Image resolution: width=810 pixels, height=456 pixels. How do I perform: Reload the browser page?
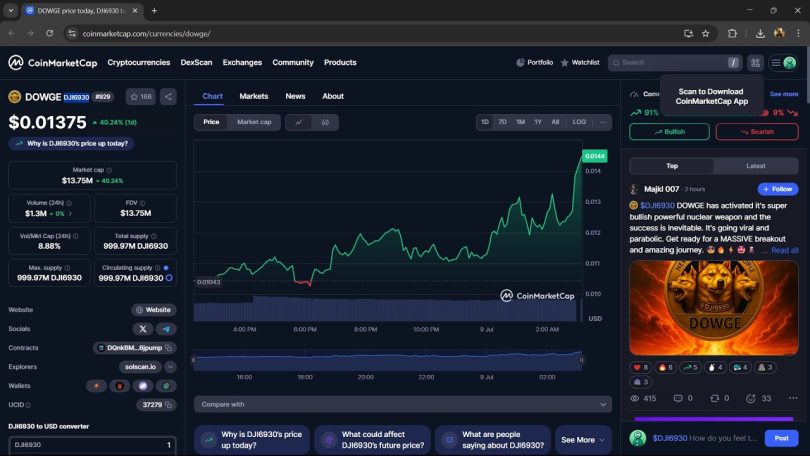click(x=50, y=34)
